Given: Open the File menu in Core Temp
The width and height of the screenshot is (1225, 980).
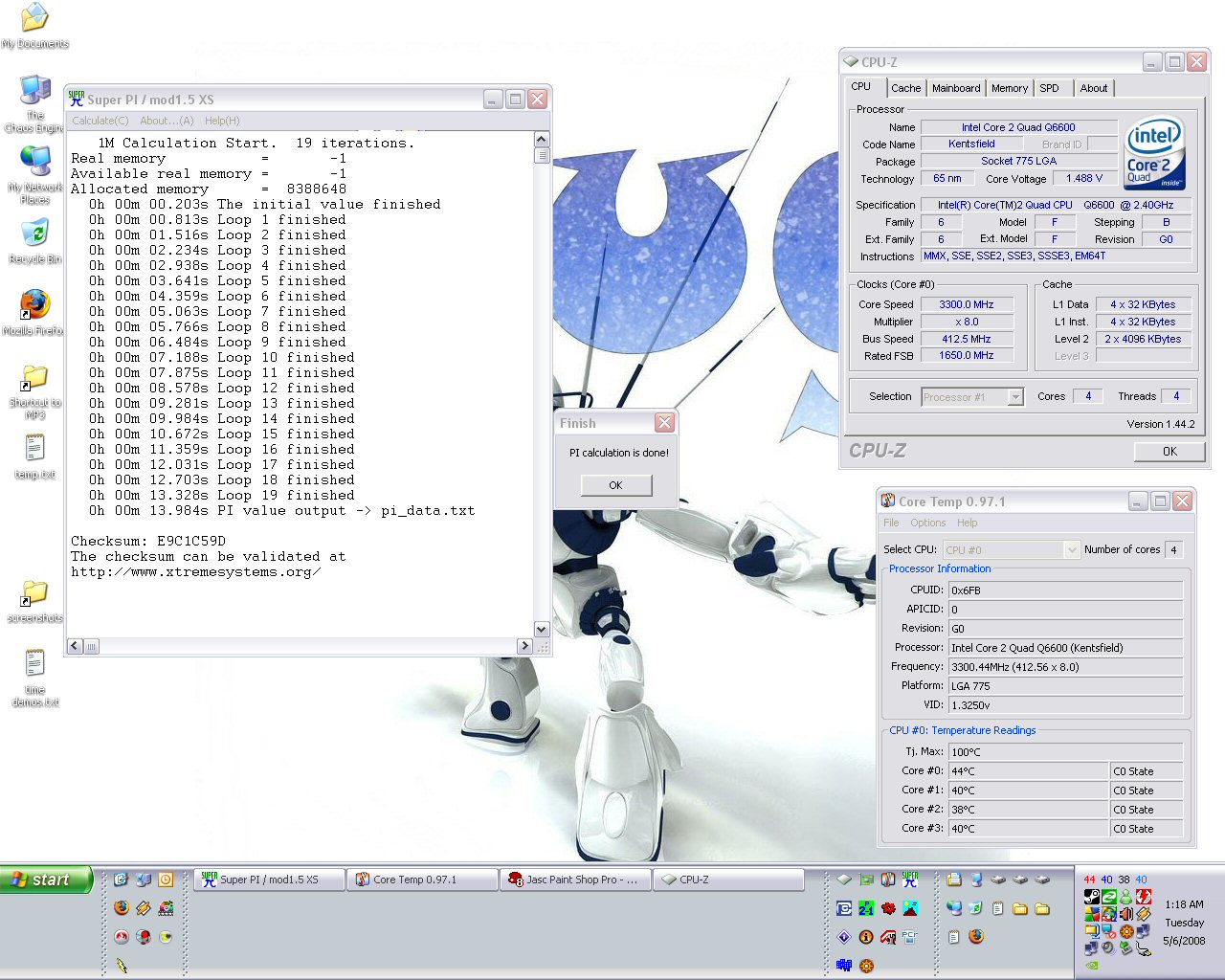Looking at the screenshot, I should [891, 523].
